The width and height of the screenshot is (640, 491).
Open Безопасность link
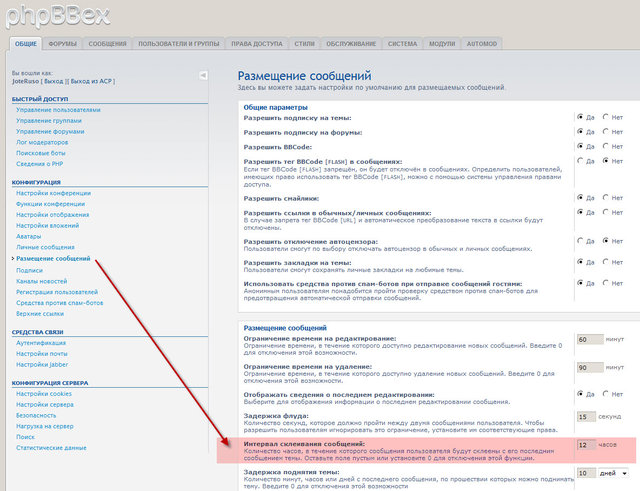pos(36,415)
